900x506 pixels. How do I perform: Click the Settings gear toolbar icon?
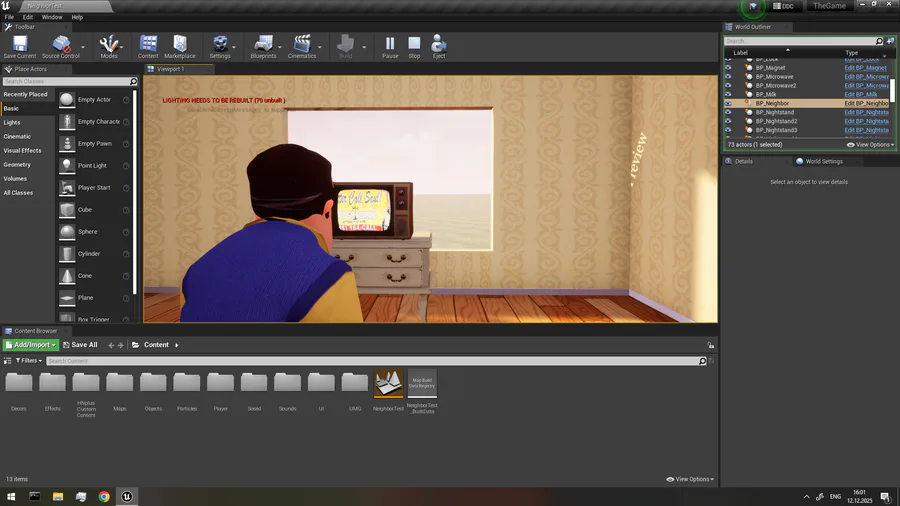pos(220,46)
